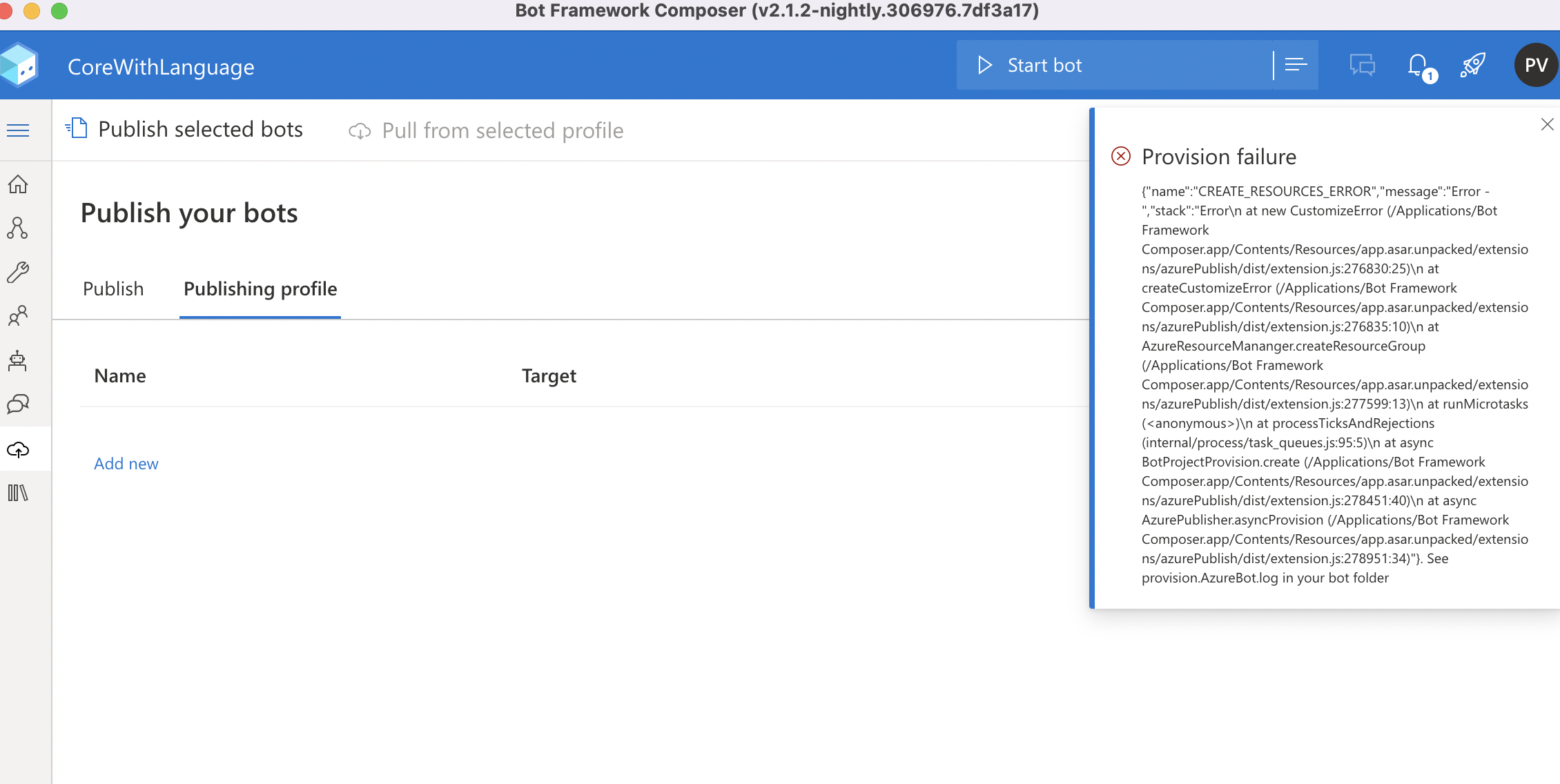Image resolution: width=1560 pixels, height=784 pixels.
Task: Open the PV user account avatar
Action: click(1536, 66)
